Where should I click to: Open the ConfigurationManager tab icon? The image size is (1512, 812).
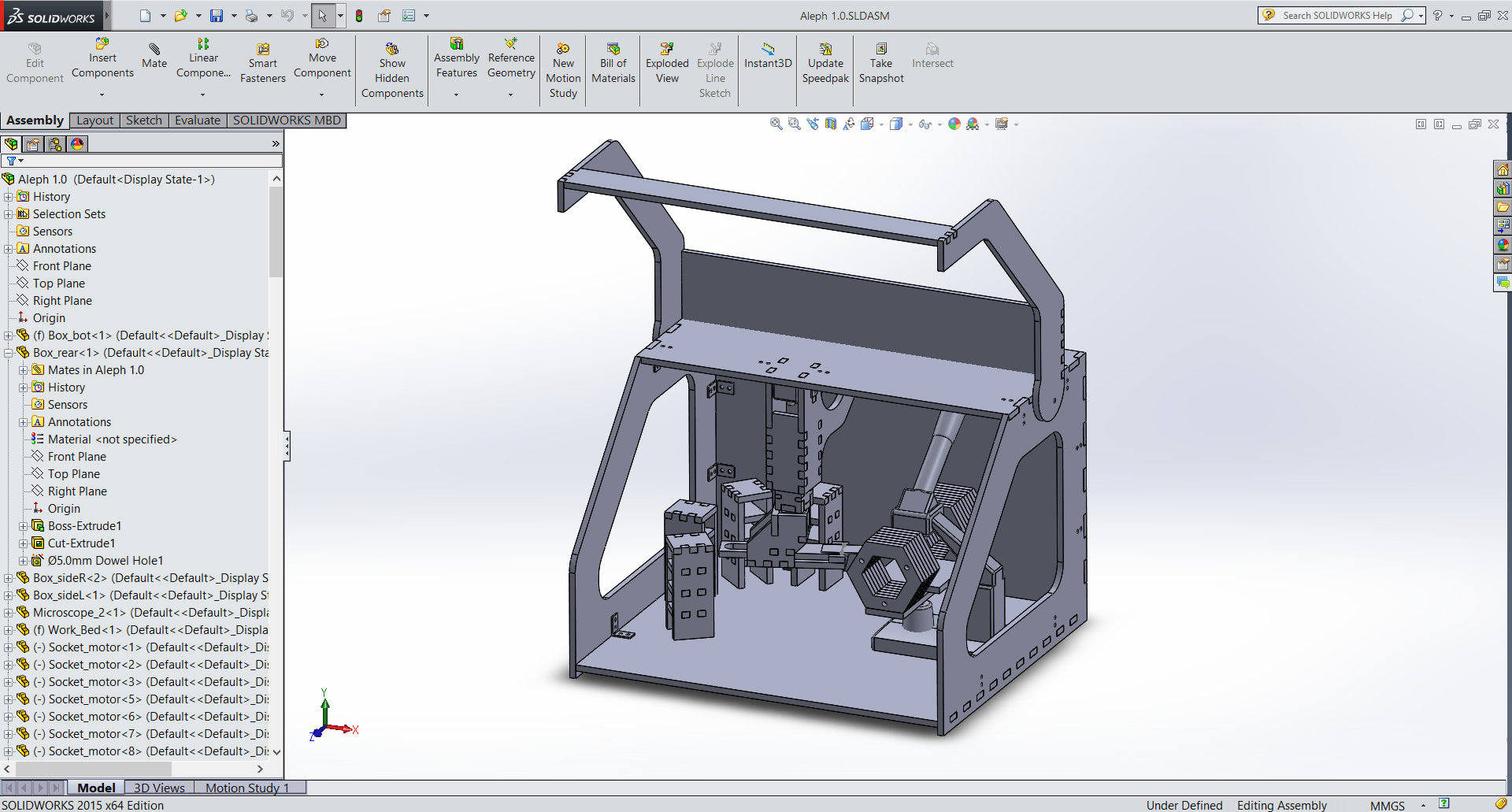55,144
